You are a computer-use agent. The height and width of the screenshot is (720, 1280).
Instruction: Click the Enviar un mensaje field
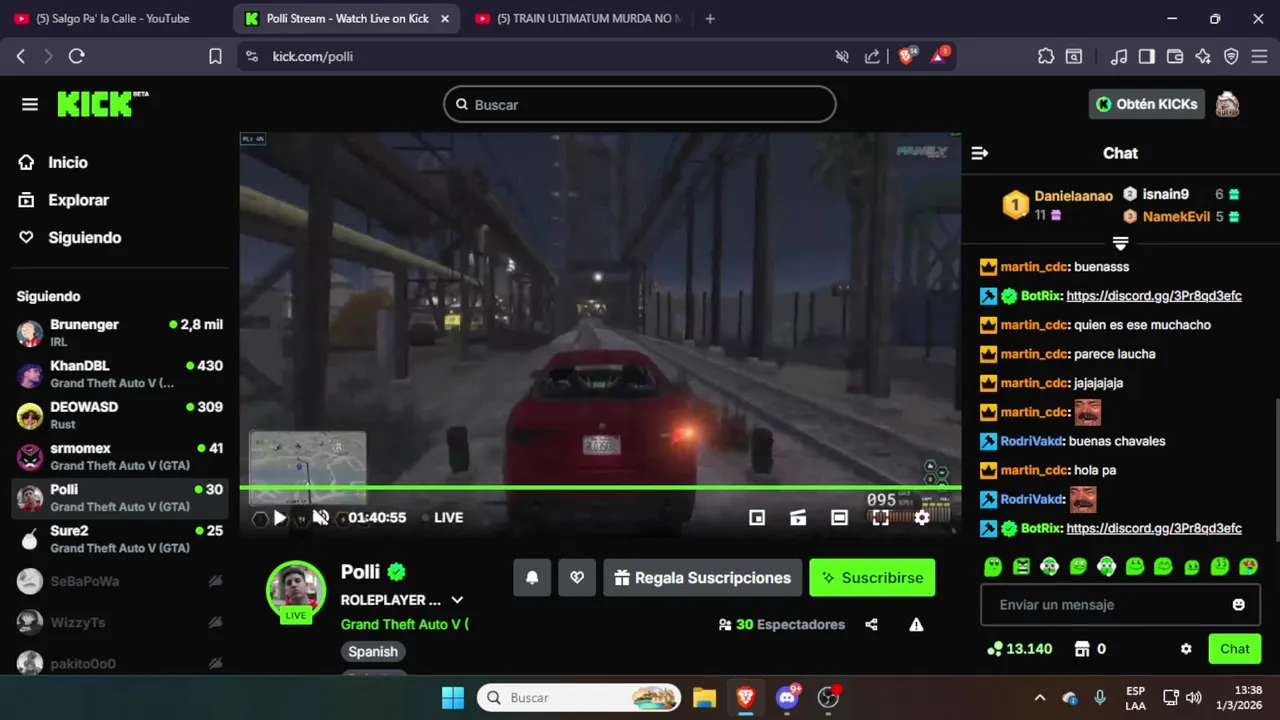pos(1120,605)
